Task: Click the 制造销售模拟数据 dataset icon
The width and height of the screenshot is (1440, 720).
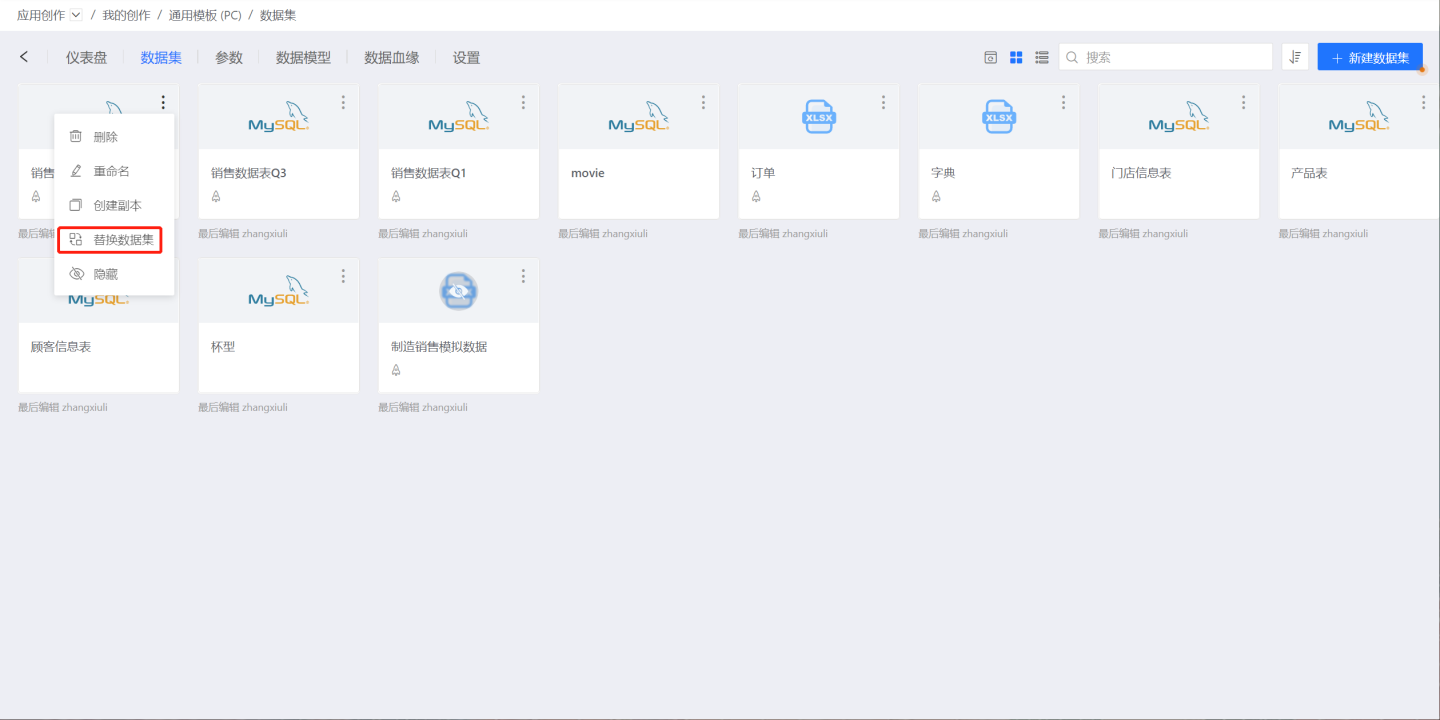Action: pyautogui.click(x=458, y=291)
